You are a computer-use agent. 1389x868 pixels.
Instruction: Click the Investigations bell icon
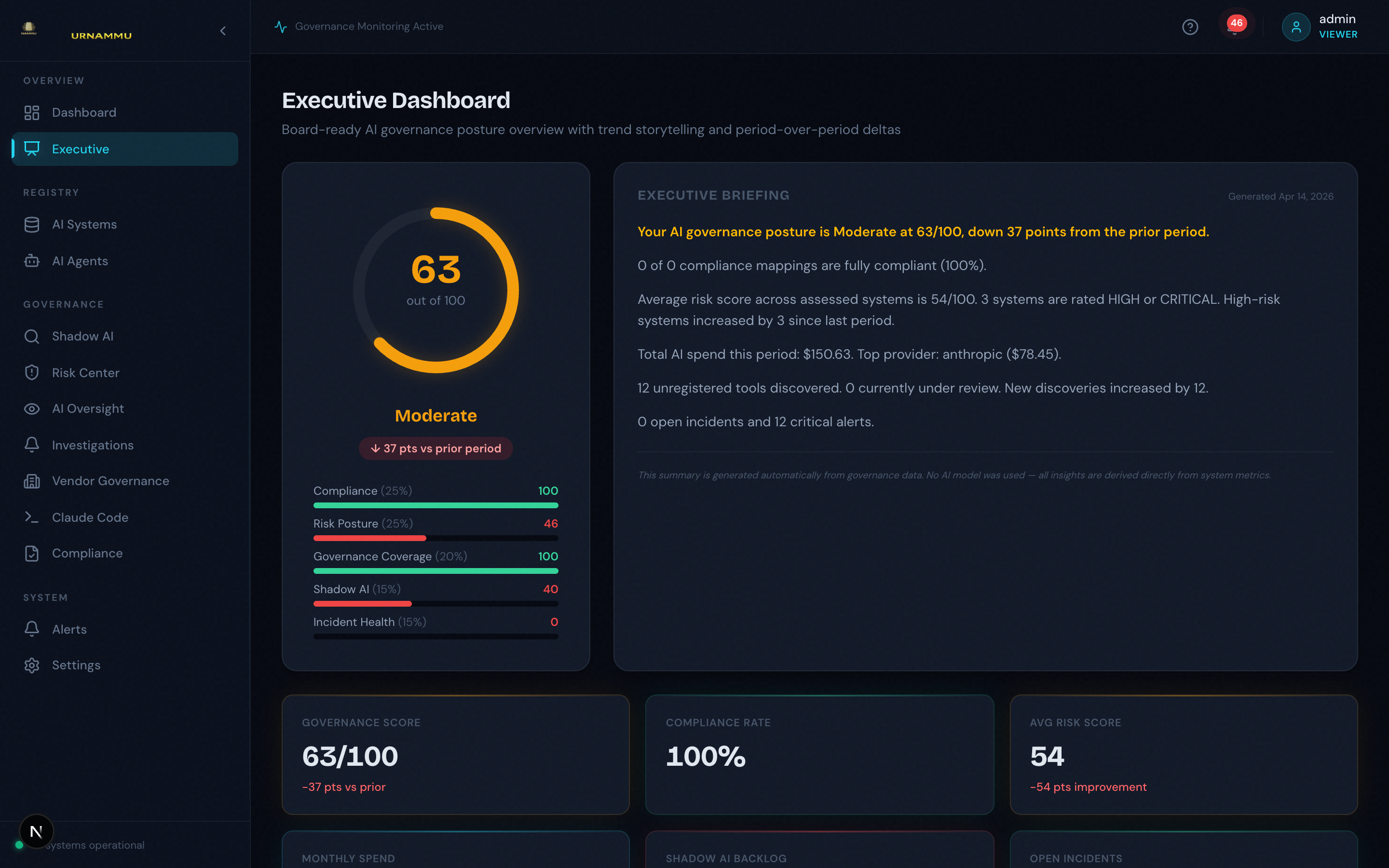coord(31,444)
